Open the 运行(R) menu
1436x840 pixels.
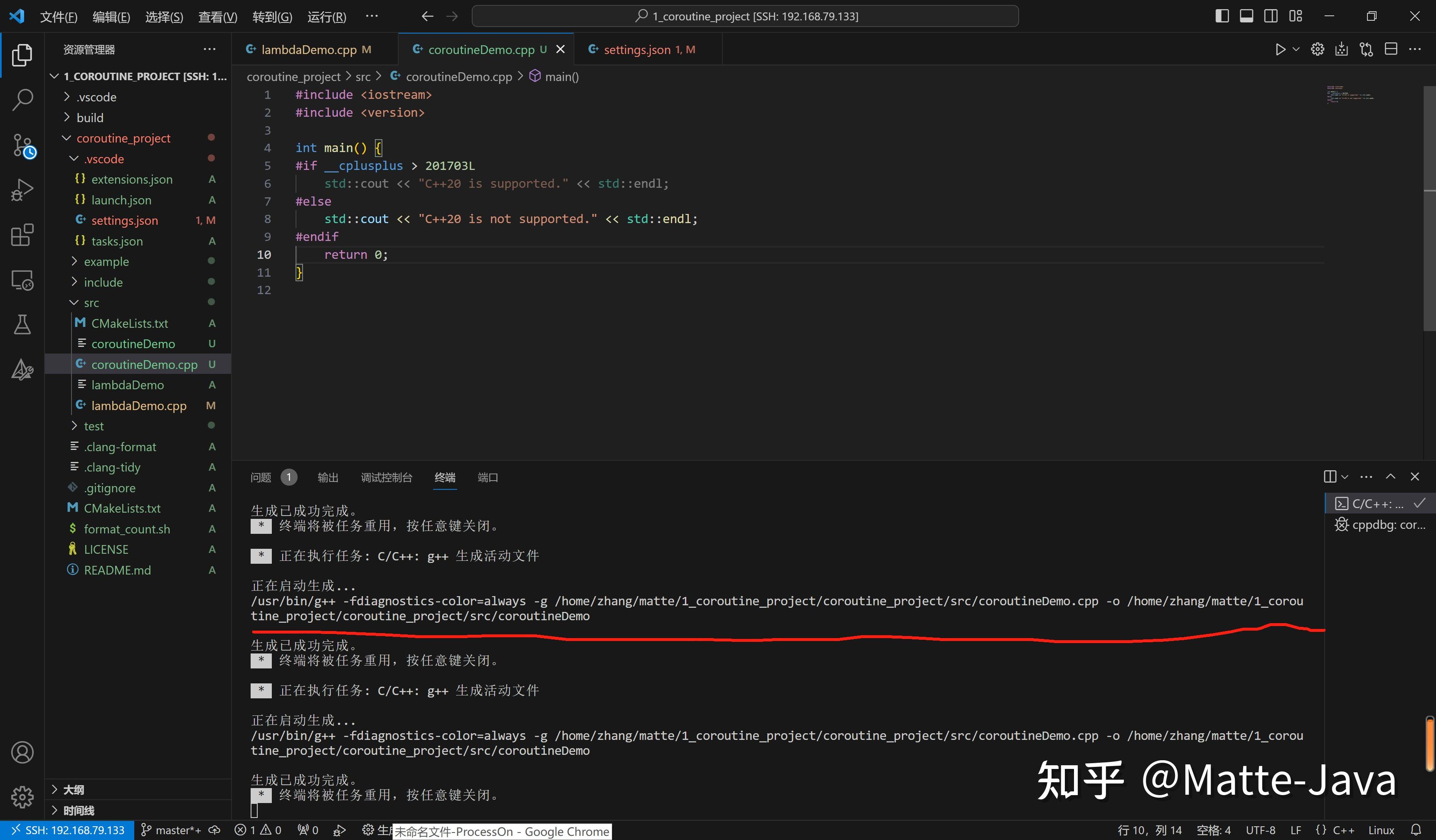click(326, 16)
